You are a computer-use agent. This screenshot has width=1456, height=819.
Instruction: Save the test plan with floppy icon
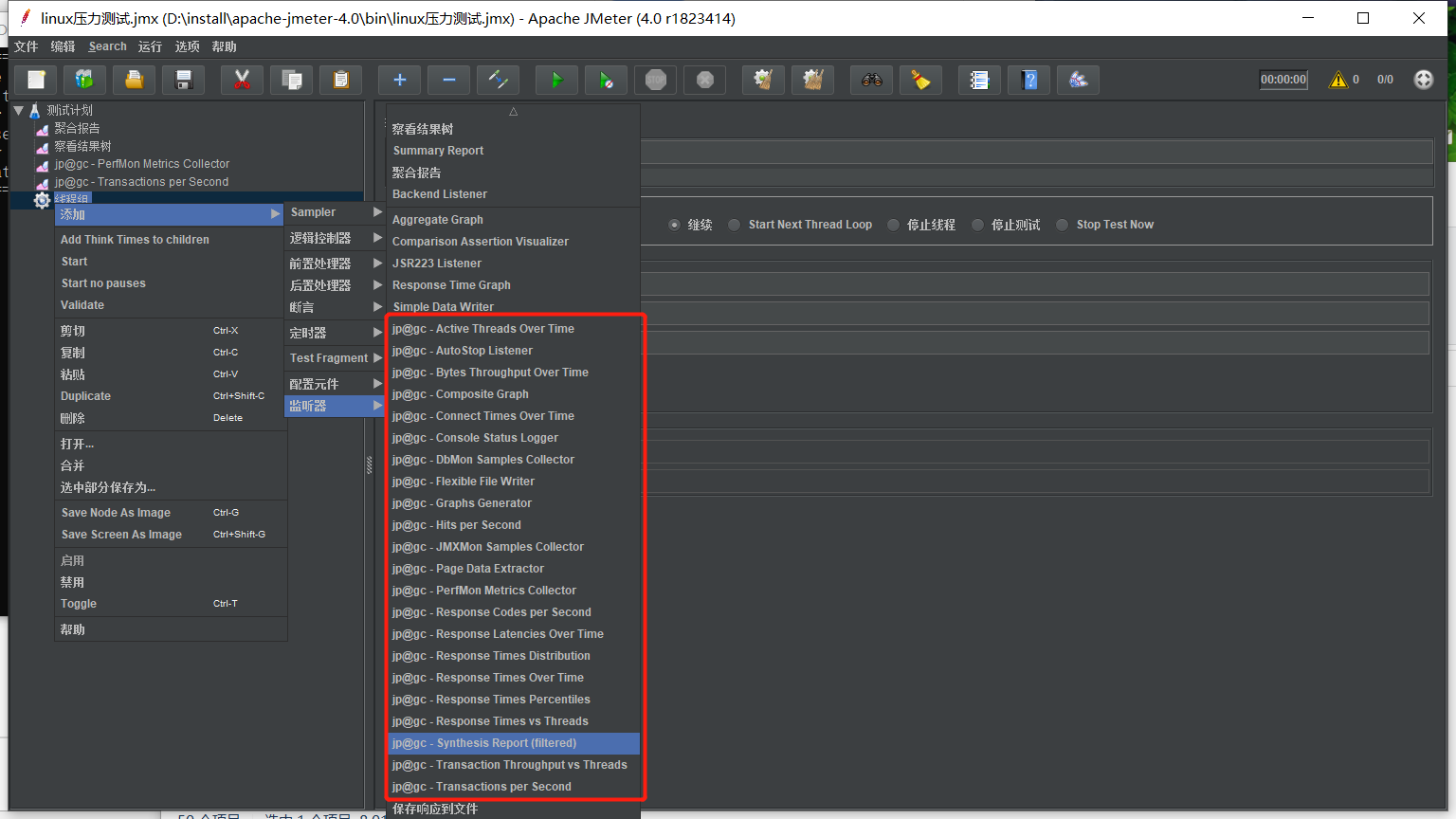tap(184, 81)
